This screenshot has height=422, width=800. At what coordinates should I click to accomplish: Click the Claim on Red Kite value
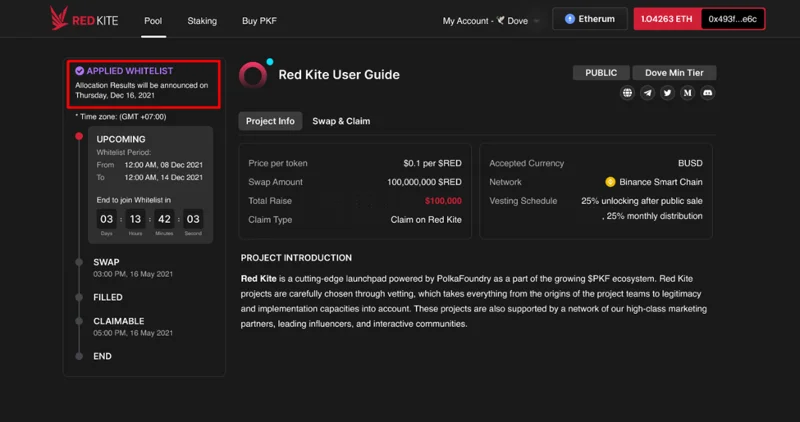click(x=426, y=220)
